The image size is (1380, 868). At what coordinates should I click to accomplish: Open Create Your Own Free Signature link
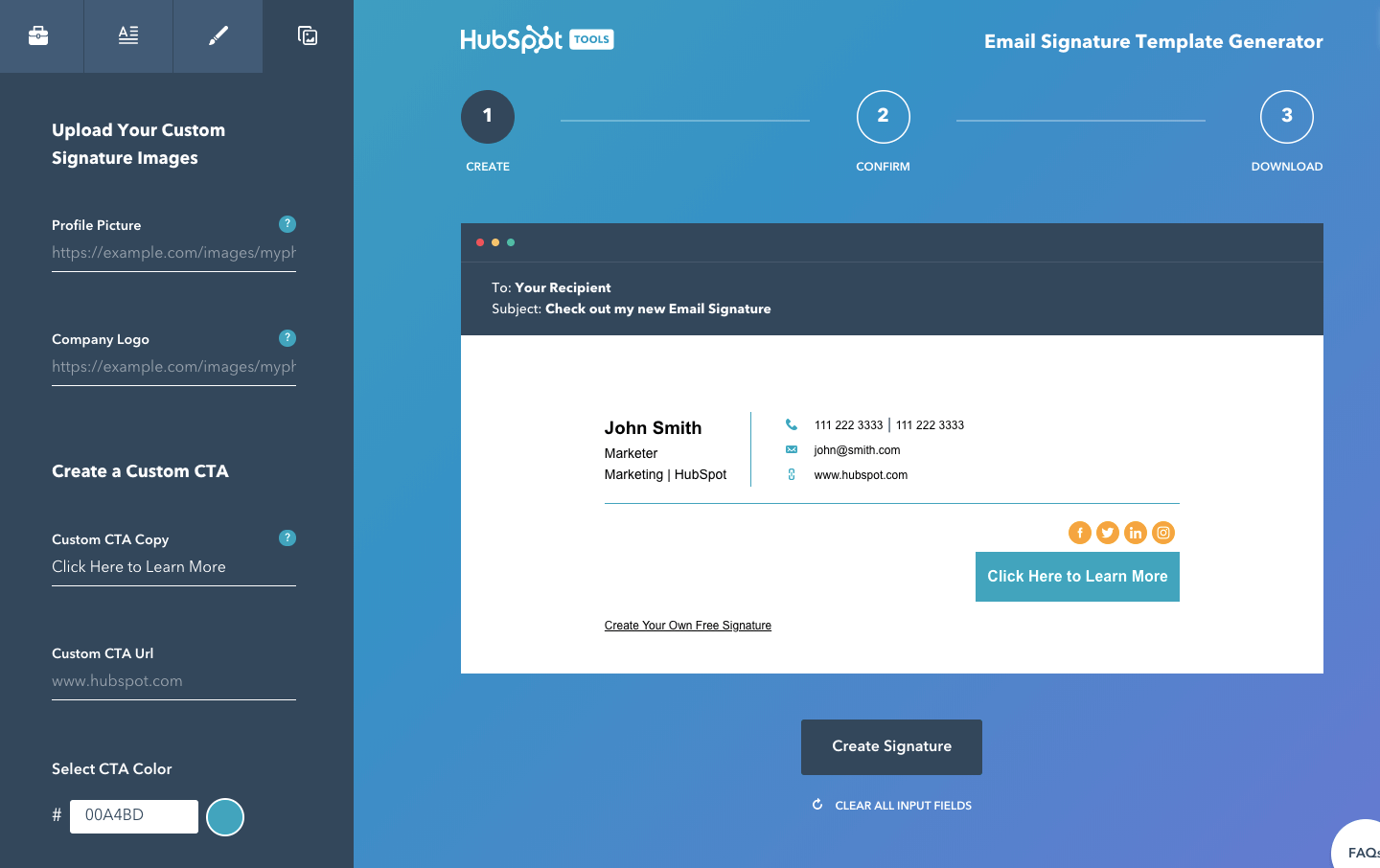pyautogui.click(x=688, y=626)
